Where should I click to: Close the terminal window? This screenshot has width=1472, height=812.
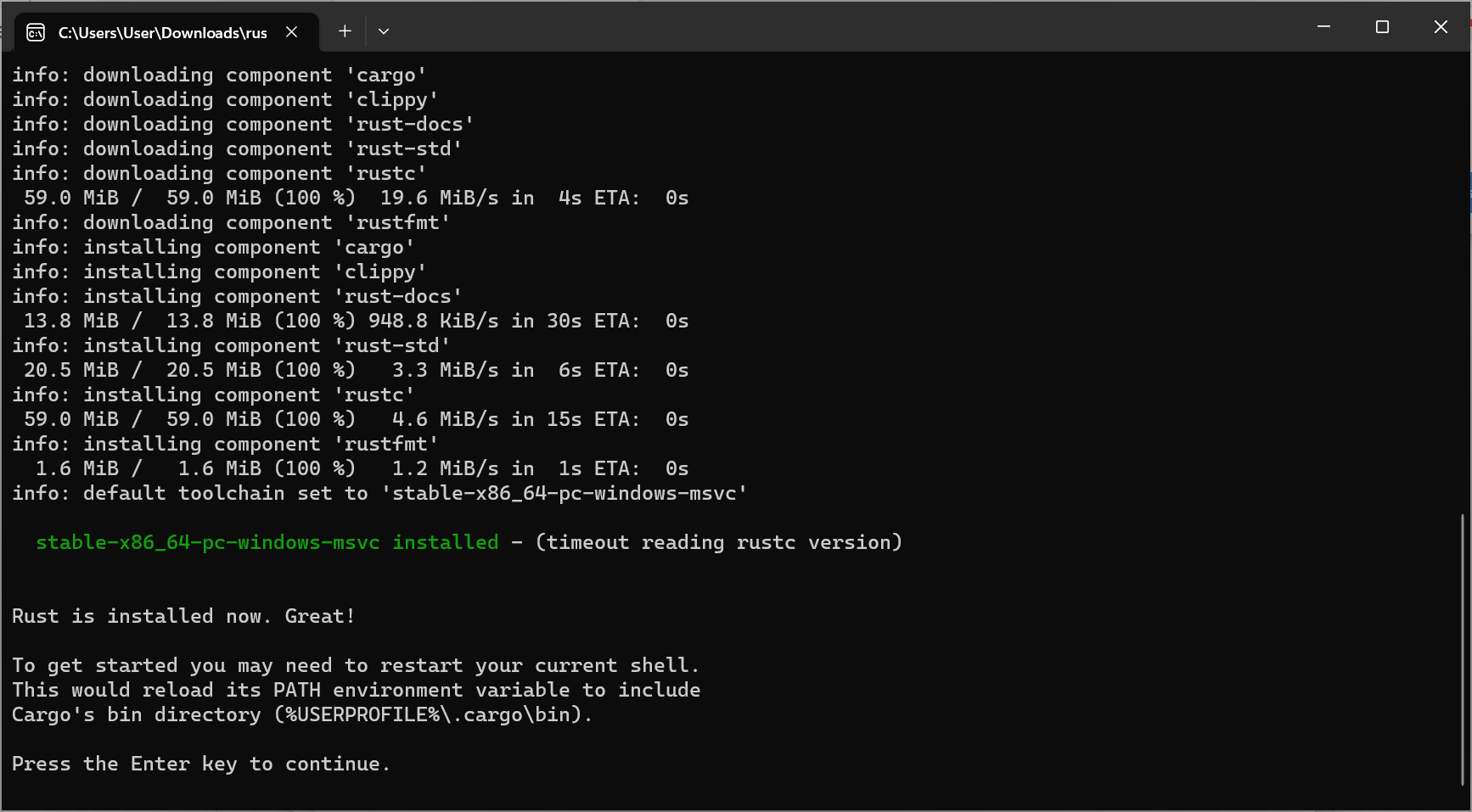click(1441, 27)
